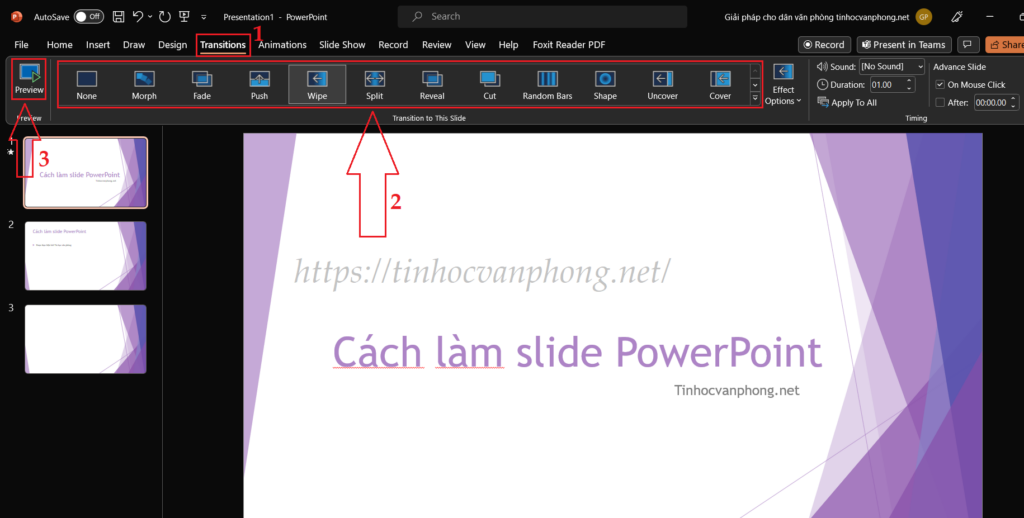1024x518 pixels.
Task: Switch to the Insert tab
Action: point(98,44)
